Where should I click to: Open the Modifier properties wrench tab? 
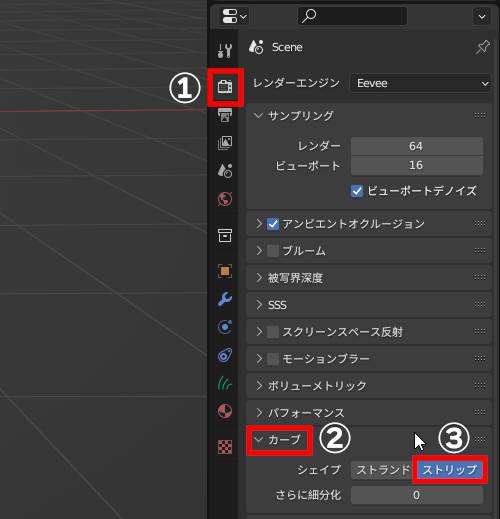(x=225, y=299)
